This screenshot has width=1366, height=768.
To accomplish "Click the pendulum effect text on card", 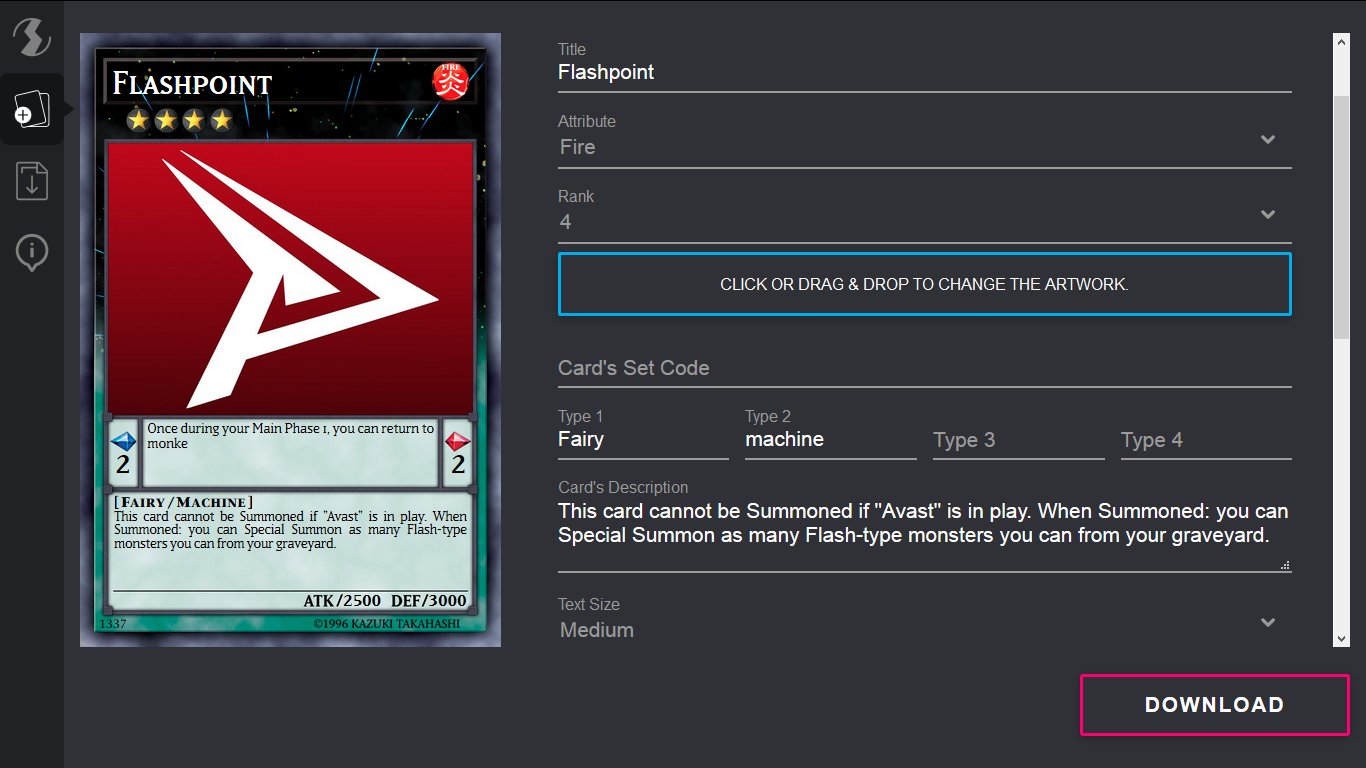I will click(x=291, y=436).
